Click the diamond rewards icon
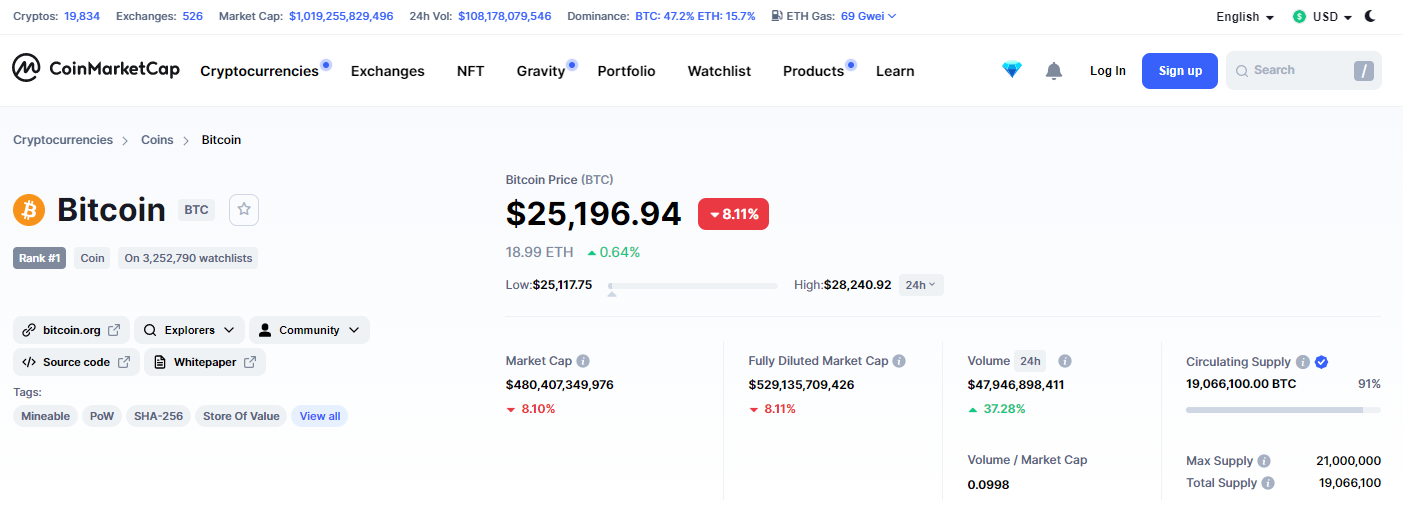 [x=1012, y=70]
